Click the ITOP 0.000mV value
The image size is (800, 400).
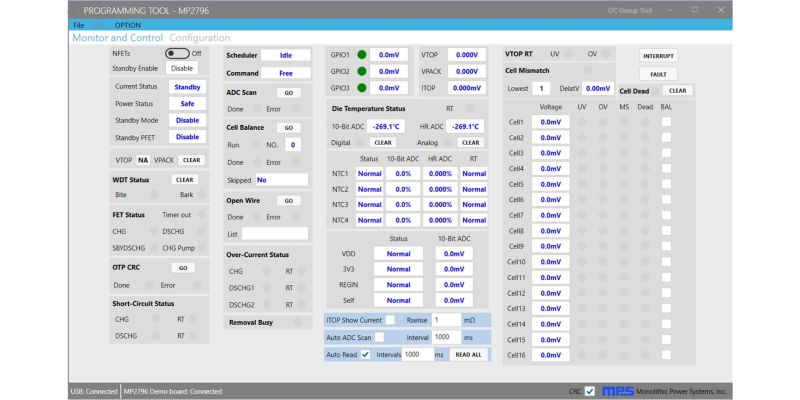click(466, 88)
